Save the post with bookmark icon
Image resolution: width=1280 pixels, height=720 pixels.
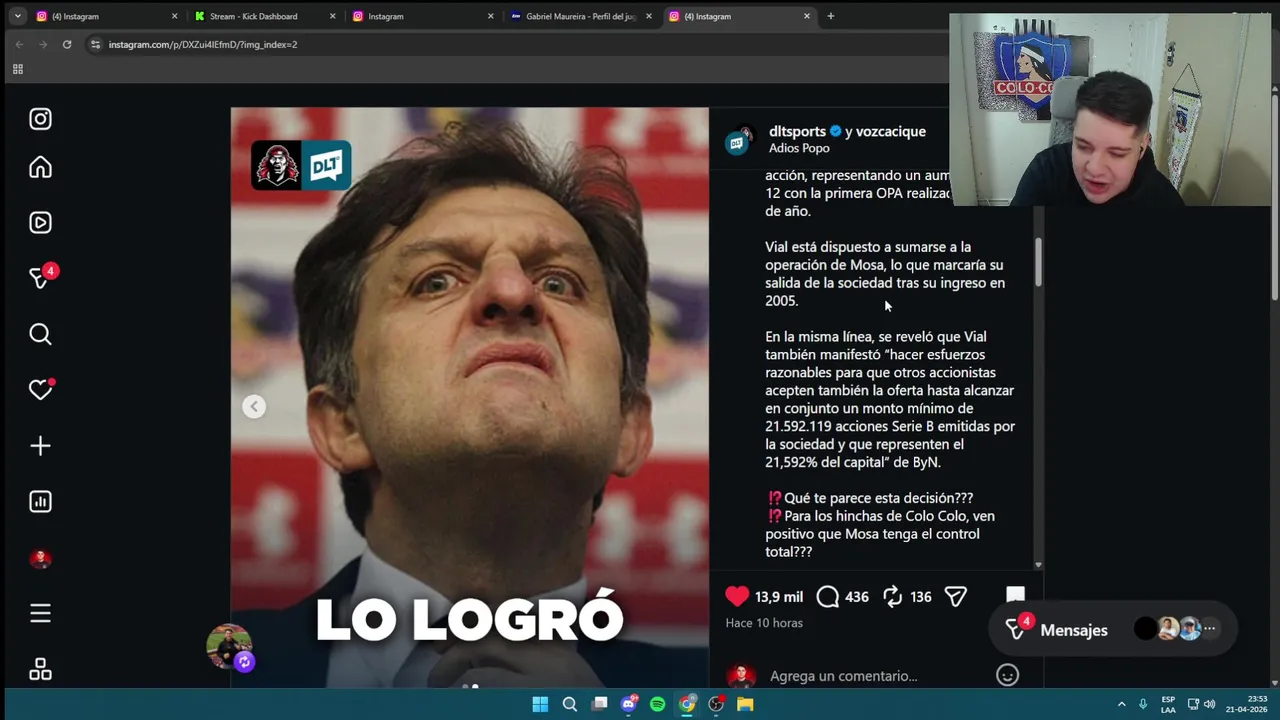pyautogui.click(x=1015, y=596)
